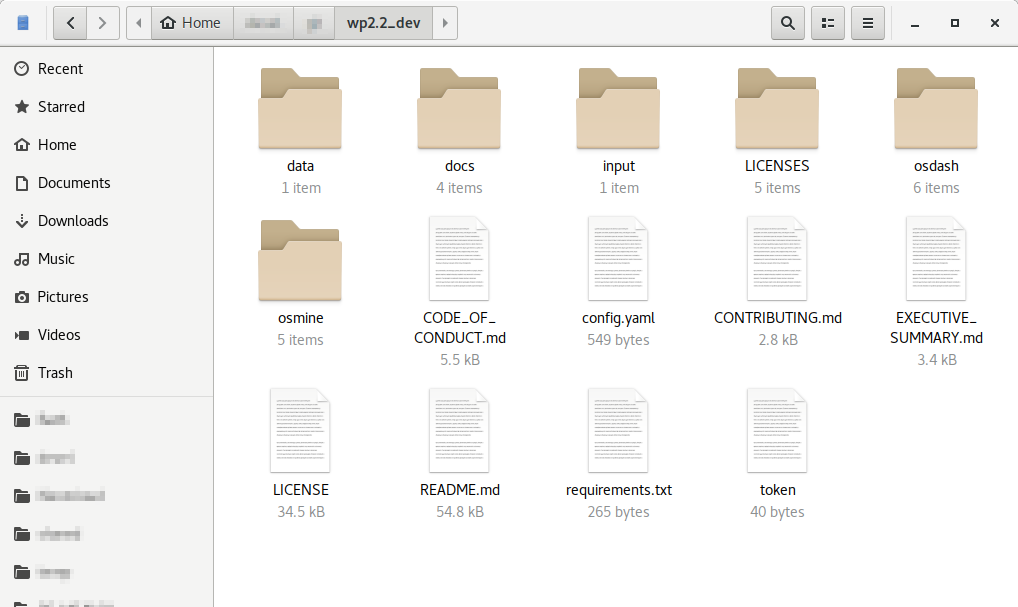The image size is (1018, 607).
Task: Select the wp2.2_dev path segment
Action: pos(383,23)
